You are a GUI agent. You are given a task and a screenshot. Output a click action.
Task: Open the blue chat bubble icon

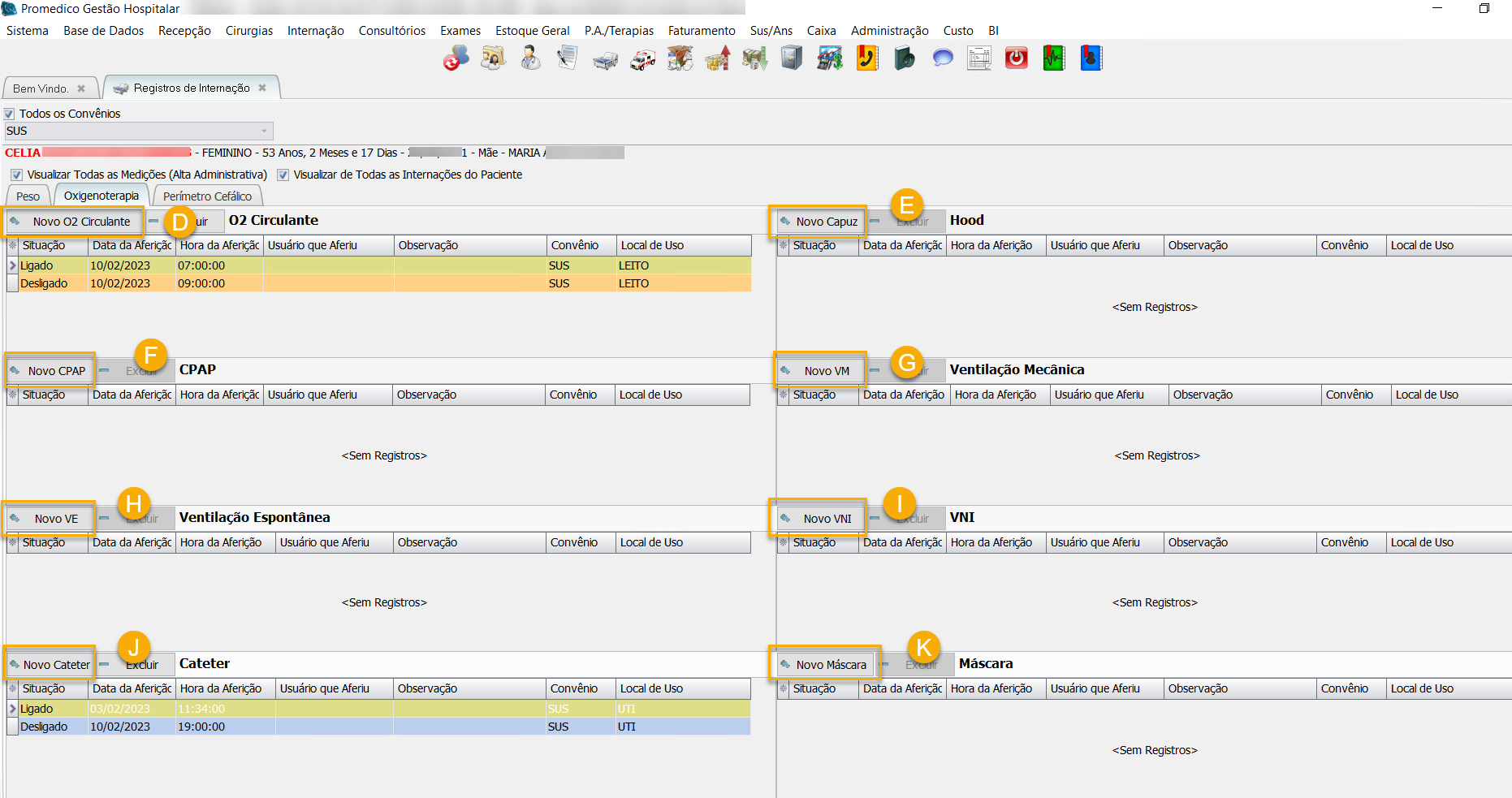942,58
